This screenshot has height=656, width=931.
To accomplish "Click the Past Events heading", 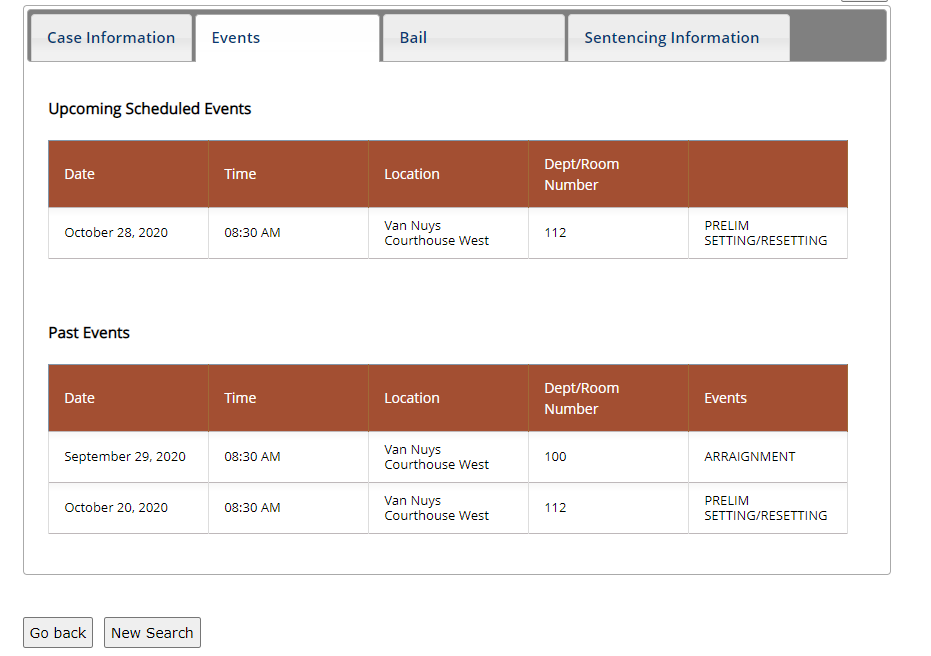I will [x=89, y=333].
